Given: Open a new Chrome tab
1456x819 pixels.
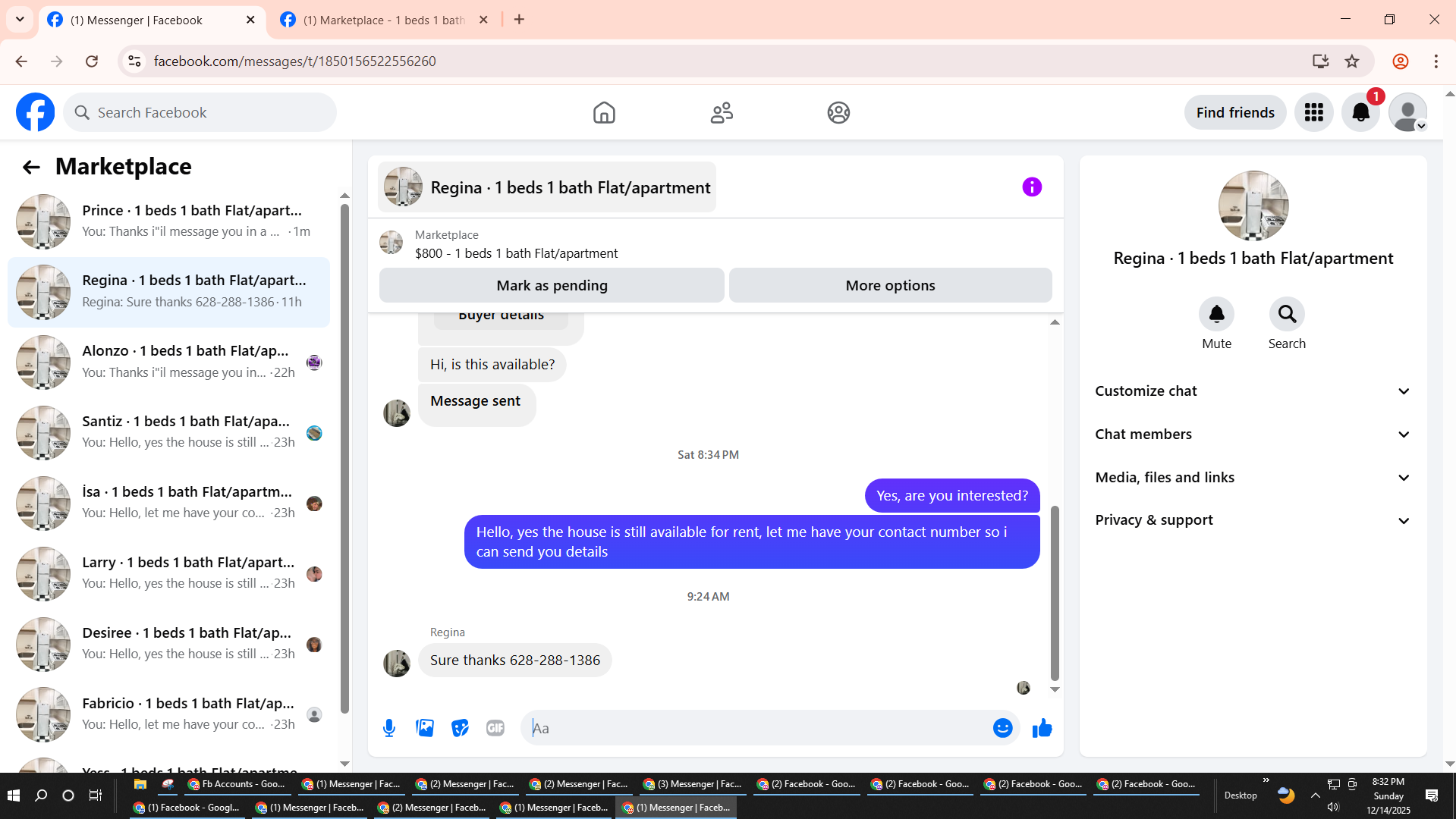Looking at the screenshot, I should (519, 20).
